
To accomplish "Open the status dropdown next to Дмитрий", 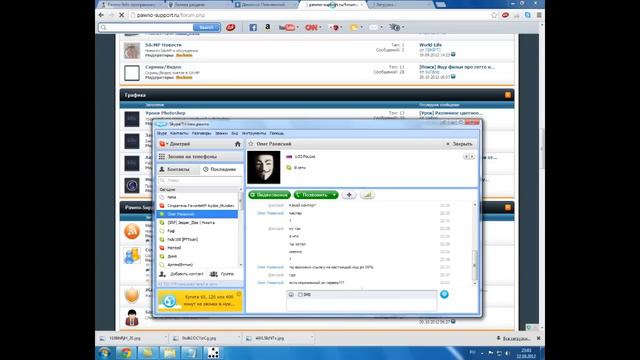I will pos(167,144).
